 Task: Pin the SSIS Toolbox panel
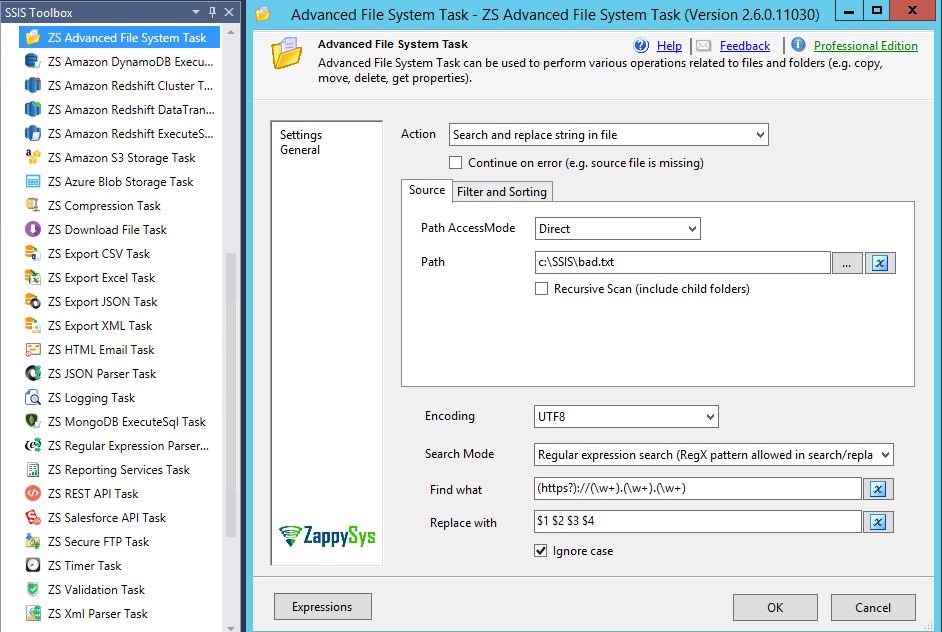(x=212, y=12)
